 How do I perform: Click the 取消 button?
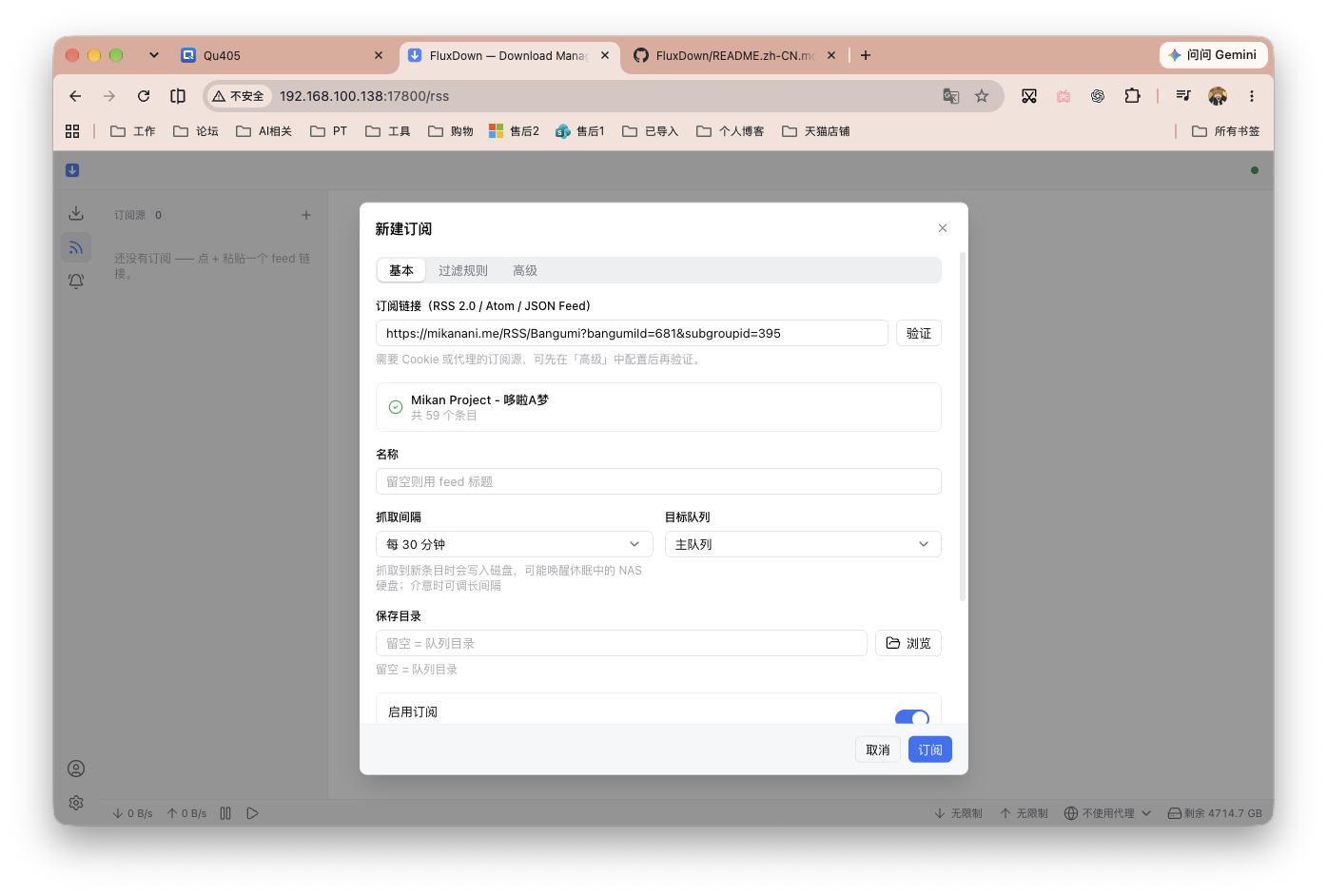(x=878, y=750)
